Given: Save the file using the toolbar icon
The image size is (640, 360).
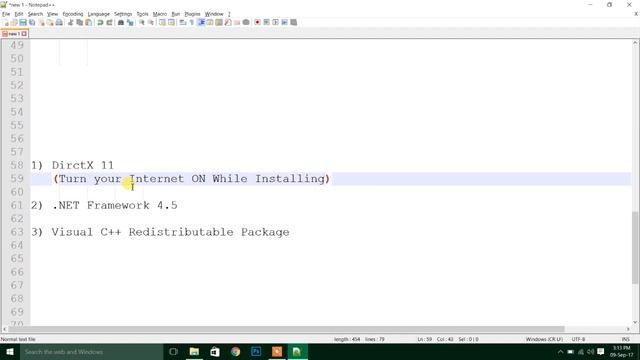Looking at the screenshot, I should 23,22.
